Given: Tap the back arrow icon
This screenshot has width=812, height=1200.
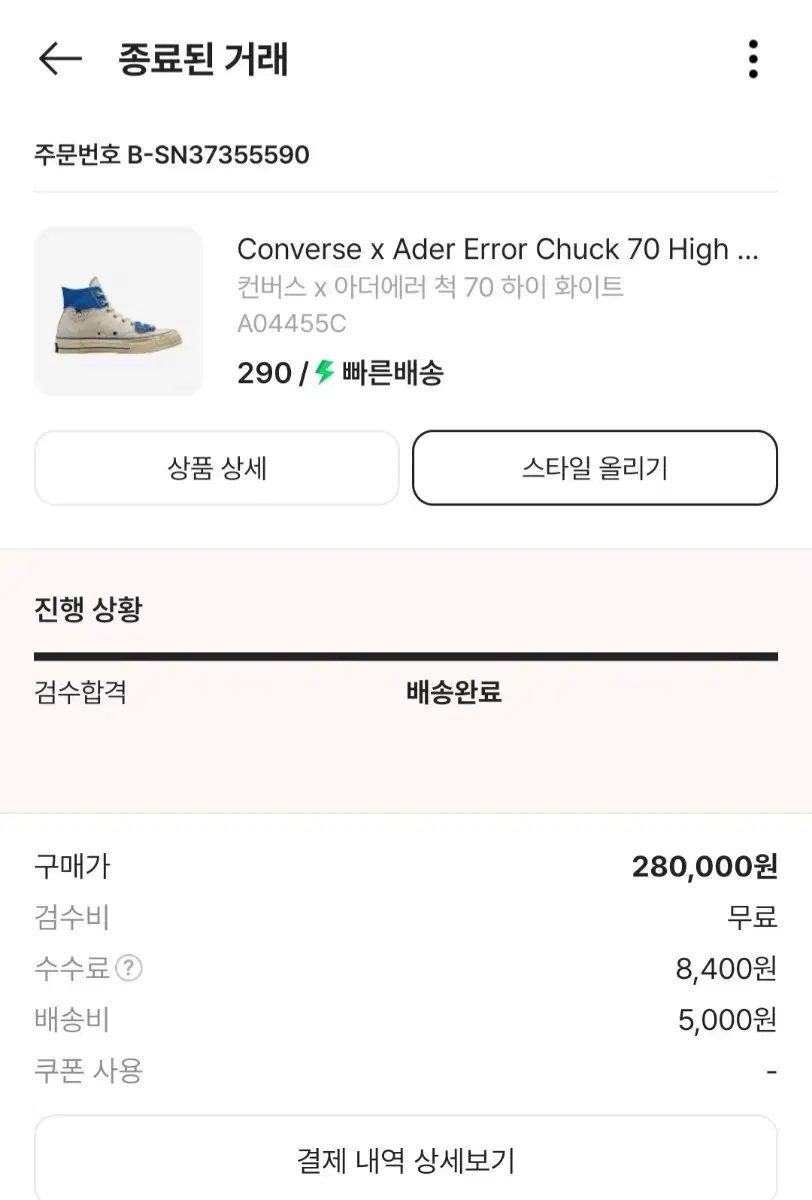Looking at the screenshot, I should (59, 59).
